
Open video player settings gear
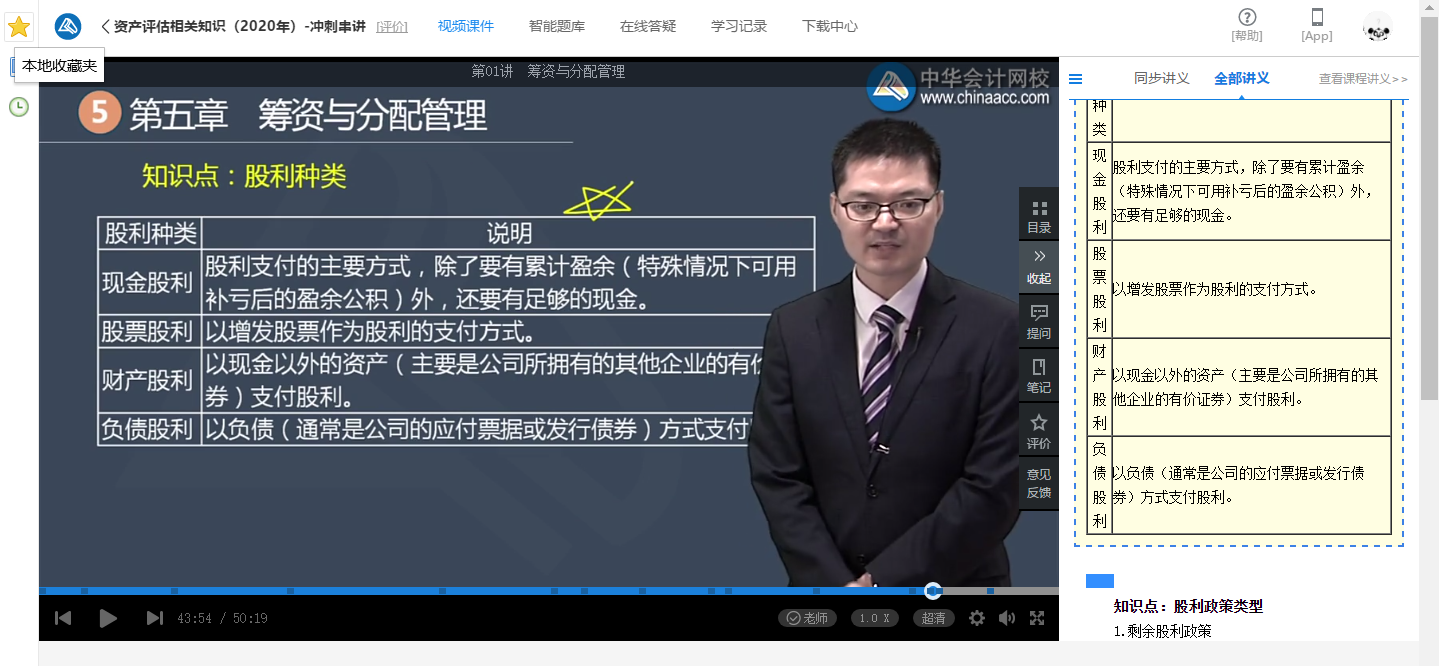(977, 618)
